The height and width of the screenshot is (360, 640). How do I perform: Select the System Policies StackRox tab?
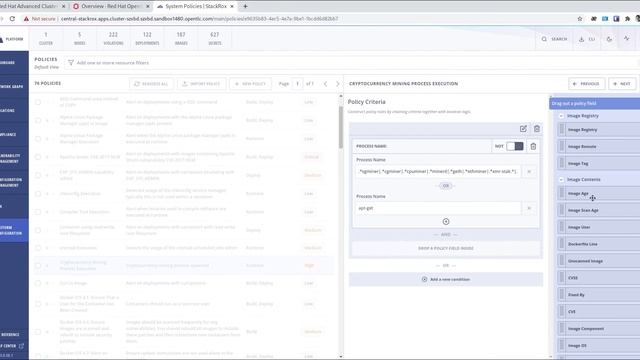tap(195, 7)
